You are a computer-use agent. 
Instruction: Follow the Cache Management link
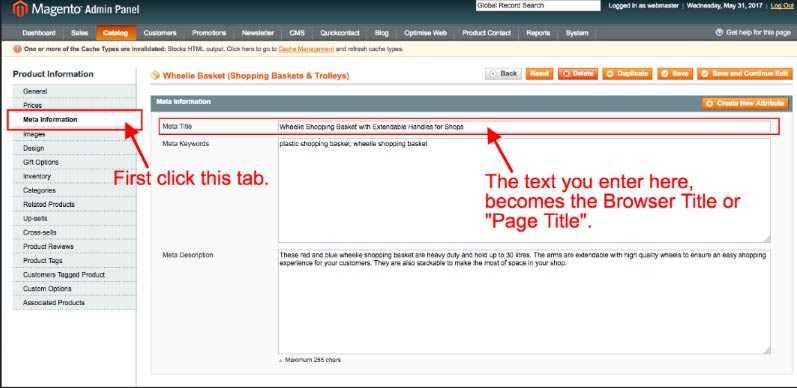[x=306, y=49]
